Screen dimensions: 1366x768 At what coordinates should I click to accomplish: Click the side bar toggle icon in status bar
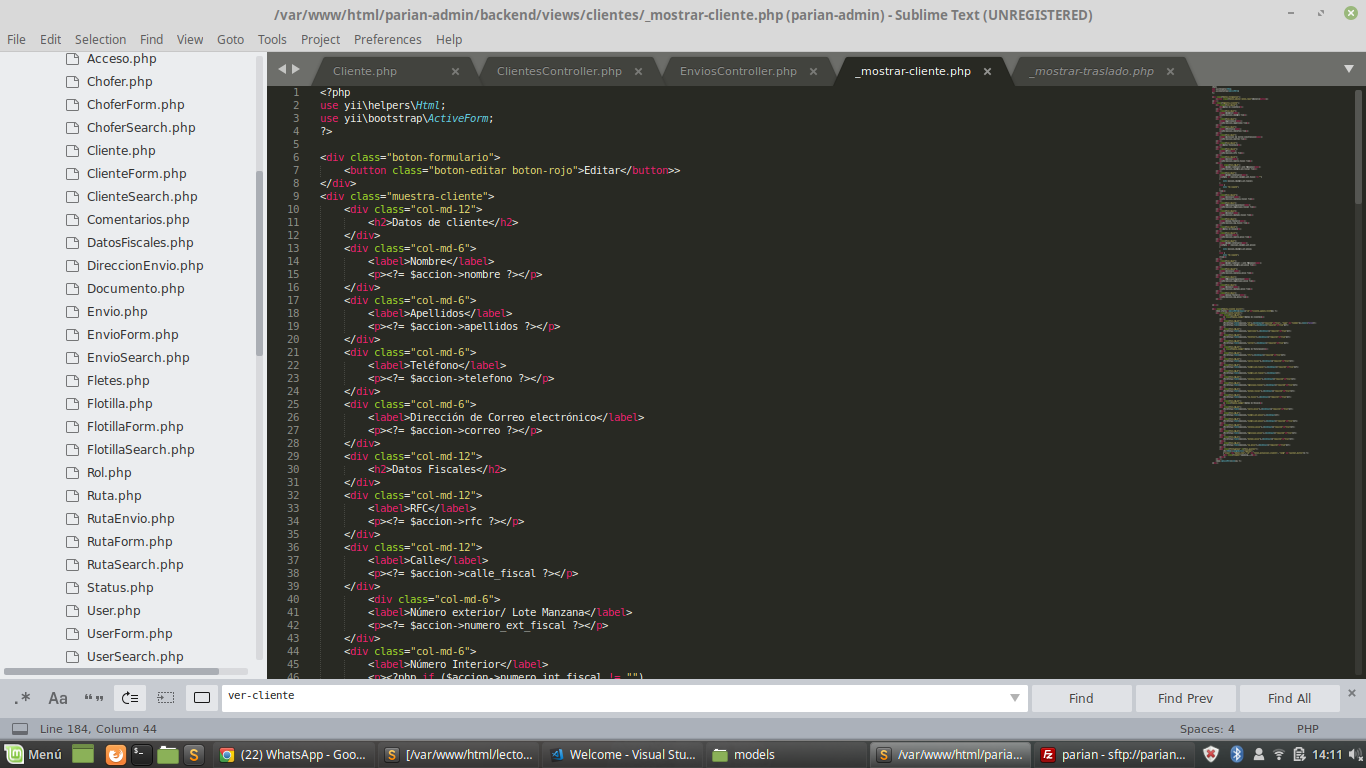pos(20,729)
